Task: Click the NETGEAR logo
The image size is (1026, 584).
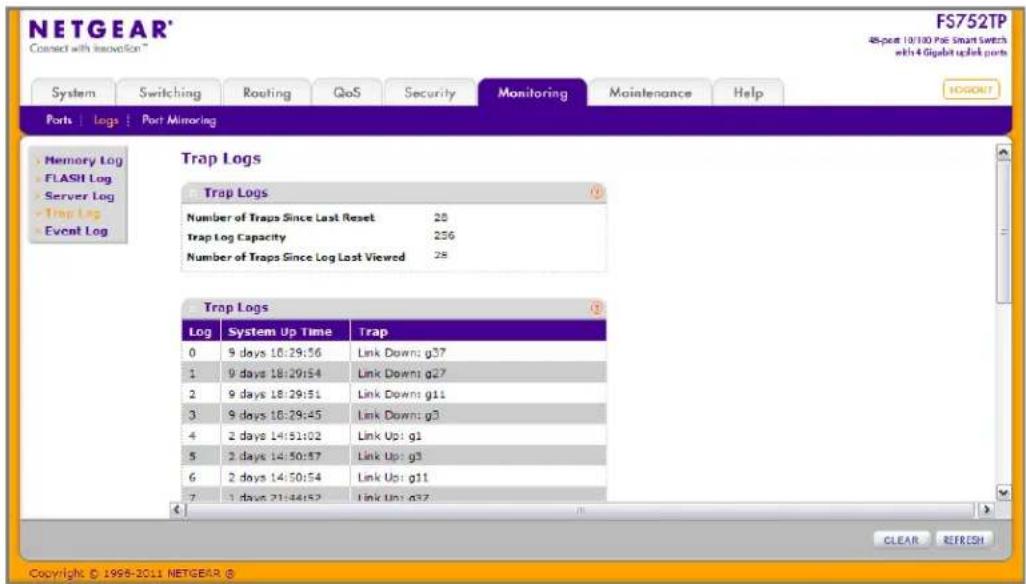Action: tap(101, 29)
